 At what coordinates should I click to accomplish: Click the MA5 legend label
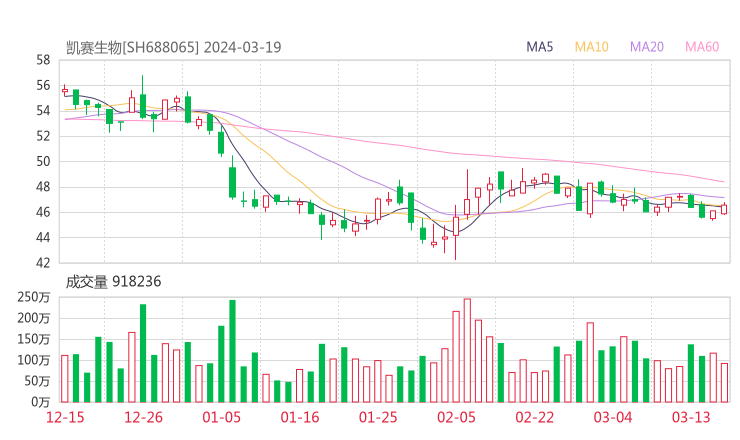click(x=539, y=47)
